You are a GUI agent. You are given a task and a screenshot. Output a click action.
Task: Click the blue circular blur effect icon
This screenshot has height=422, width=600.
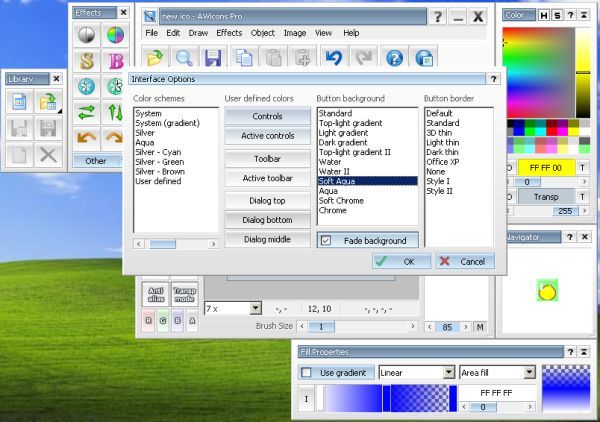[86, 86]
